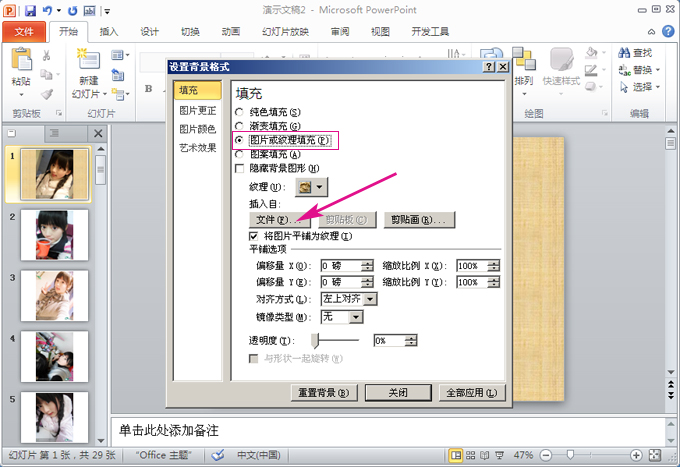Open Customize Quick Access Toolbar dropdown
The image size is (680, 467).
click(107, 11)
